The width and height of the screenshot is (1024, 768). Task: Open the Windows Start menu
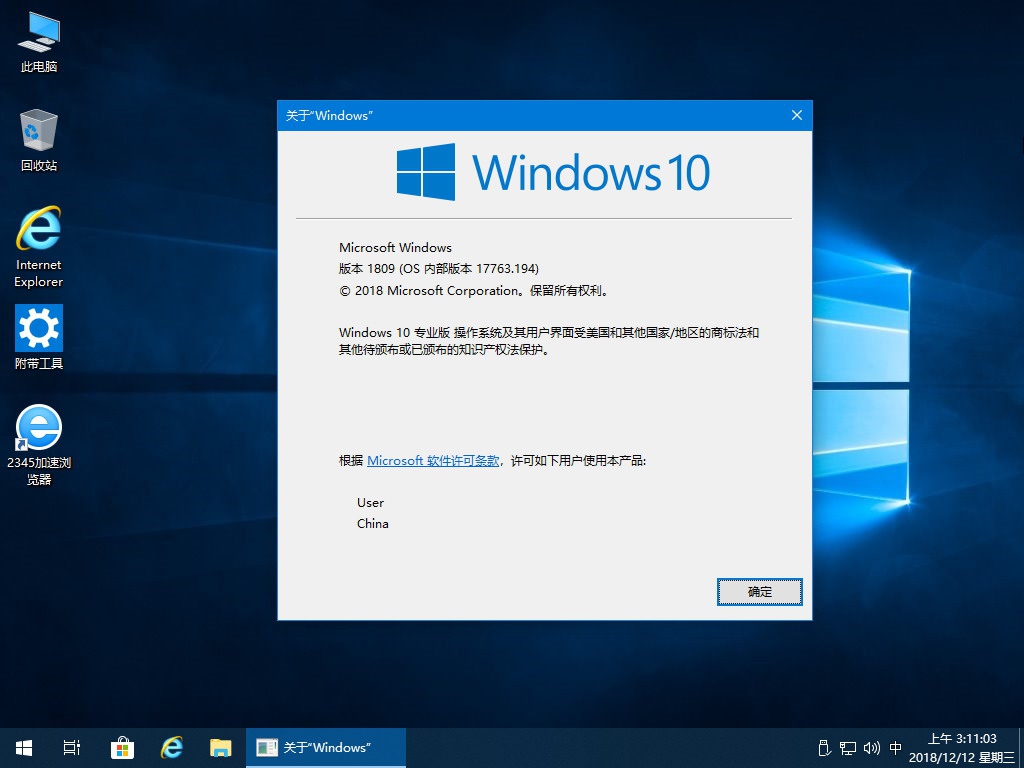tap(24, 748)
